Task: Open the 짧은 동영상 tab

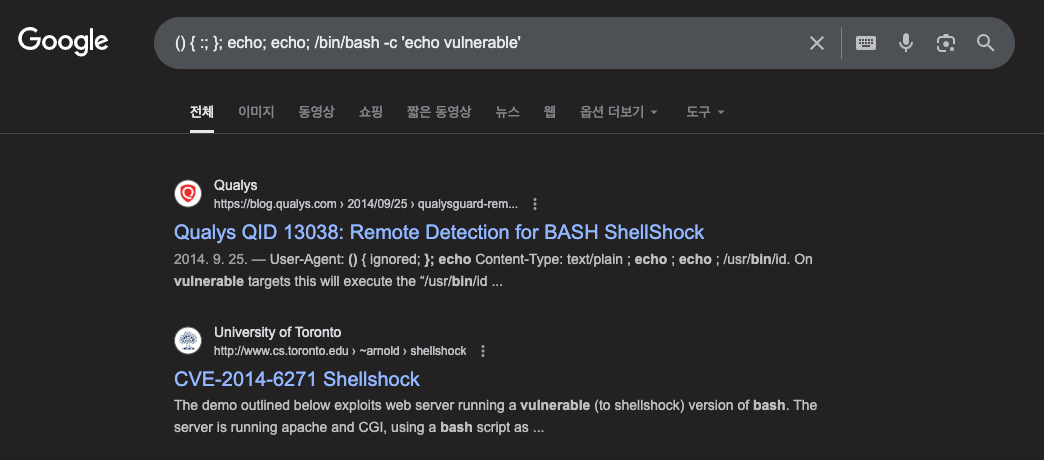Action: (439, 112)
